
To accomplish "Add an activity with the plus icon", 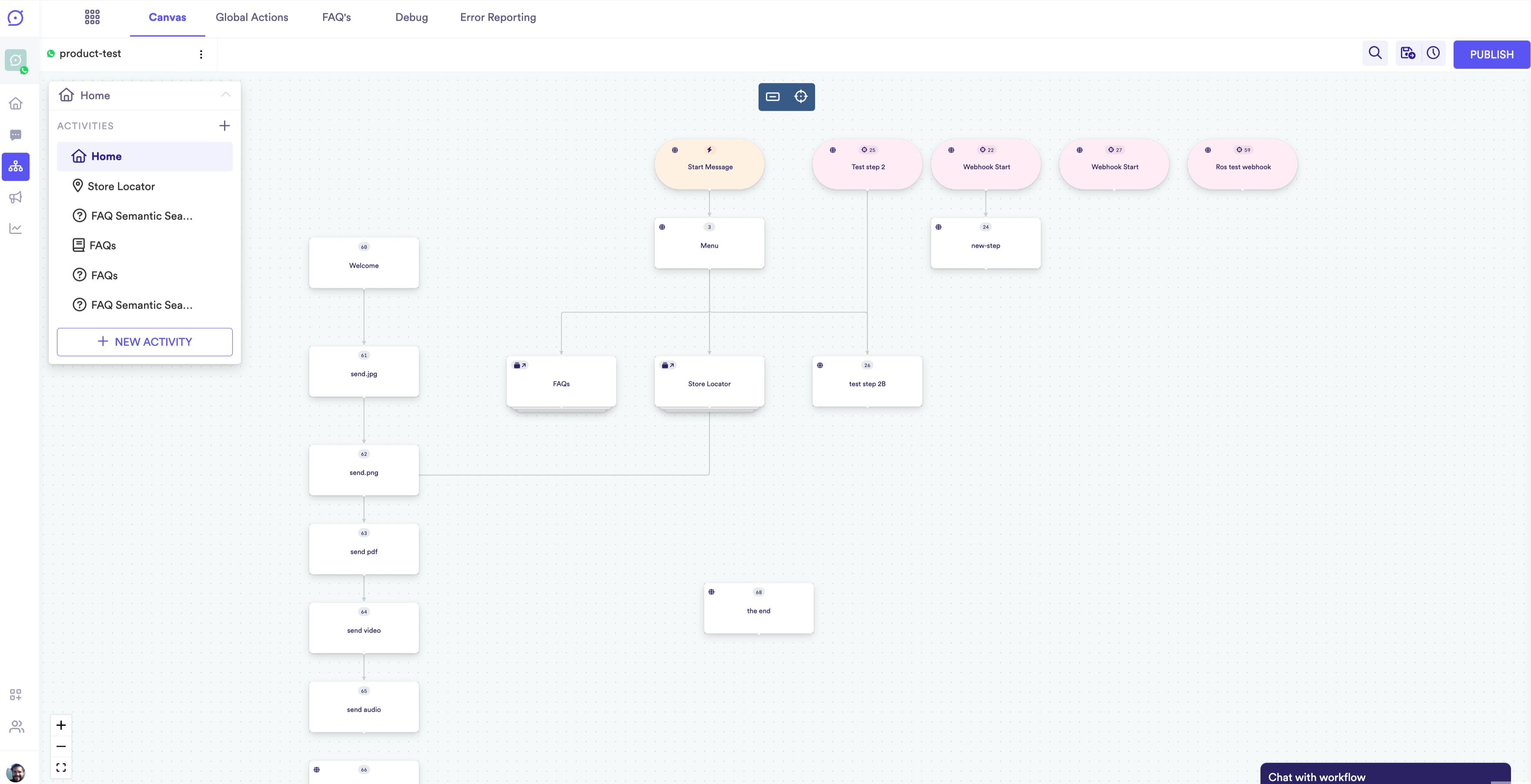I will (x=224, y=126).
